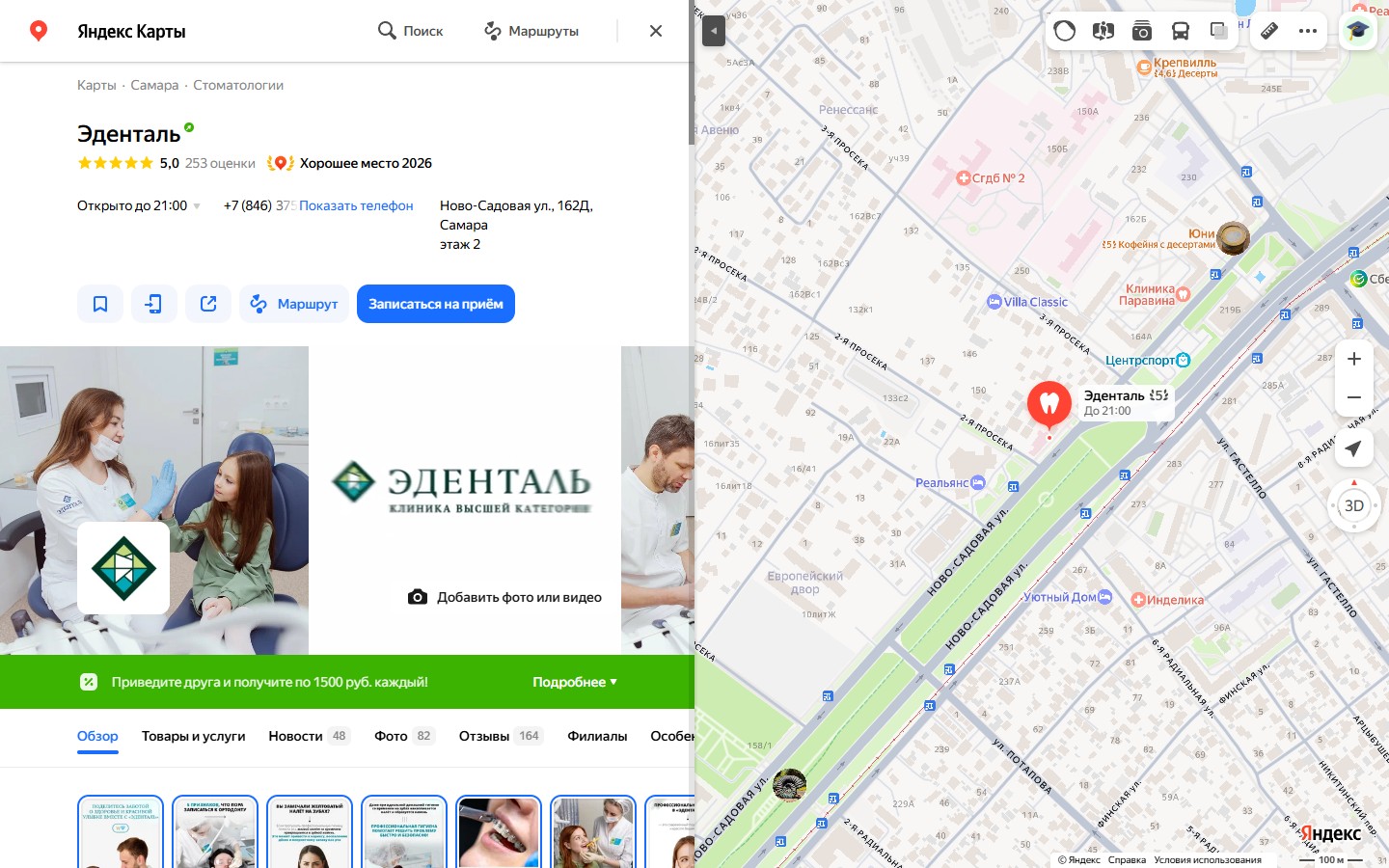Viewport: 1389px width, 868px height.
Task: Expand the Подробнее promo dropdown
Action: pos(575,682)
